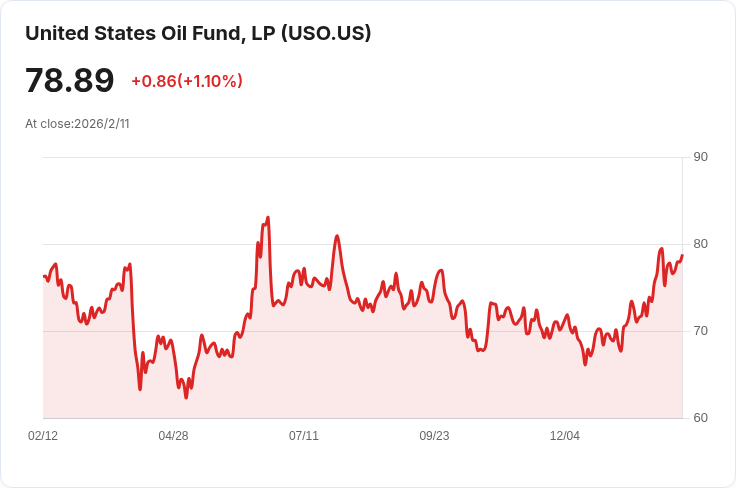
Task: Click the rightmost endpoint of the price line
Action: 682,255
